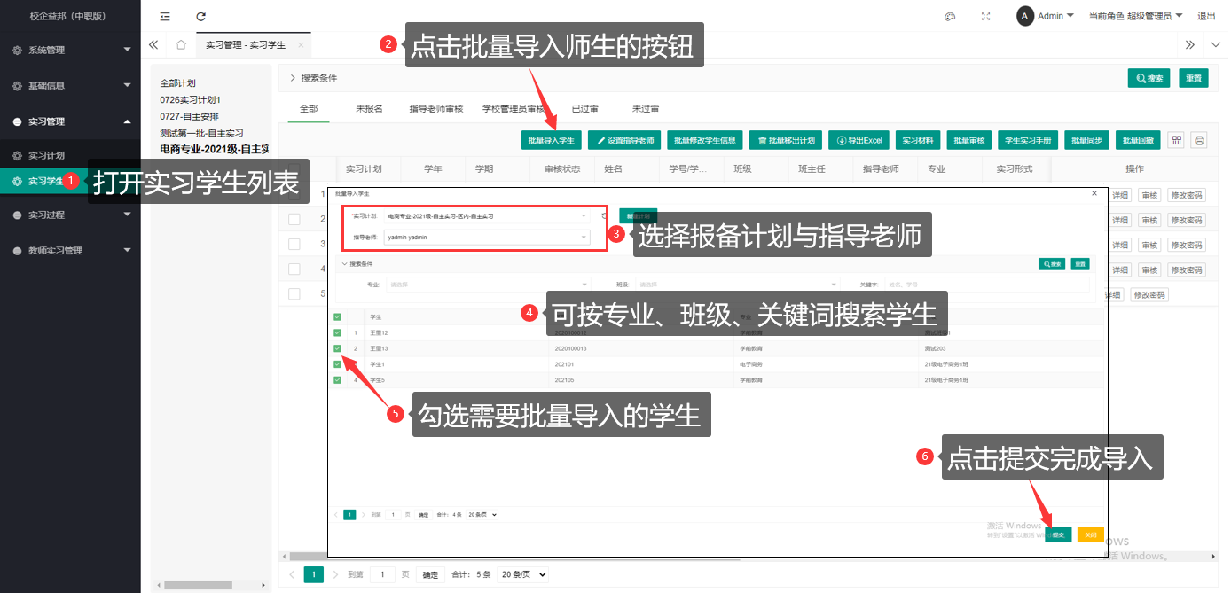Toggle fullscreen mode icon
This screenshot has height=594, width=1232.
point(986,16)
